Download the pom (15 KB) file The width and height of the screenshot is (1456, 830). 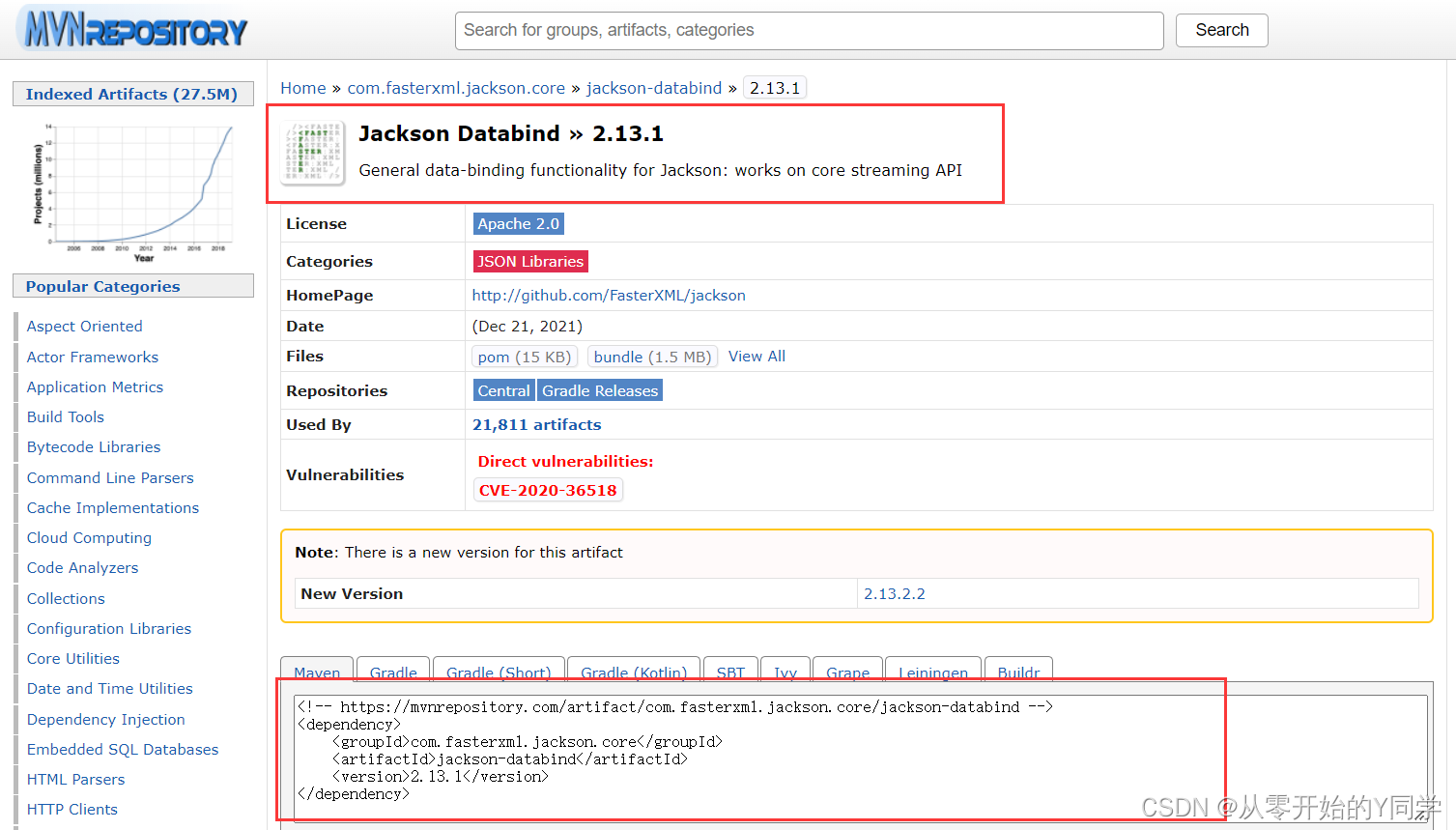click(x=525, y=357)
